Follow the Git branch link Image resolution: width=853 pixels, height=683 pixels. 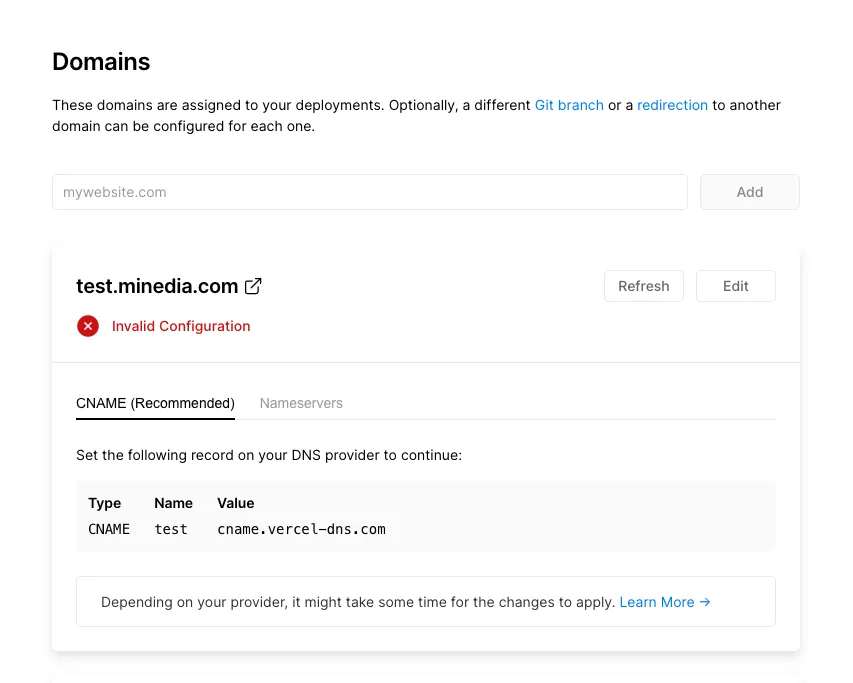[x=569, y=105]
